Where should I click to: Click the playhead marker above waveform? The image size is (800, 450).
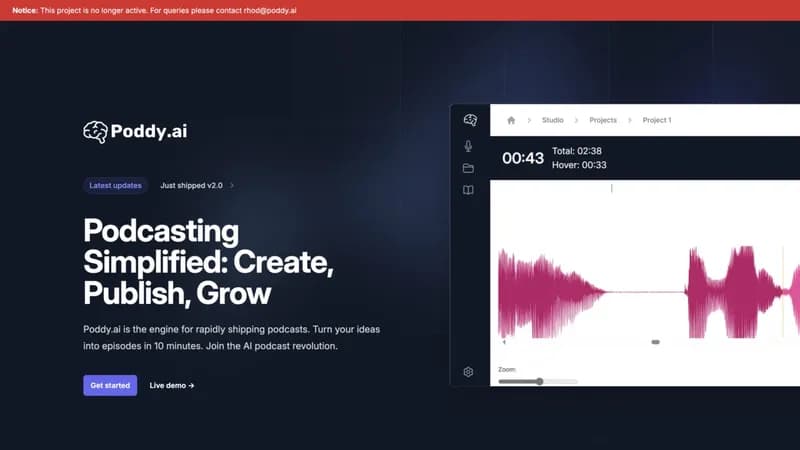click(x=611, y=188)
